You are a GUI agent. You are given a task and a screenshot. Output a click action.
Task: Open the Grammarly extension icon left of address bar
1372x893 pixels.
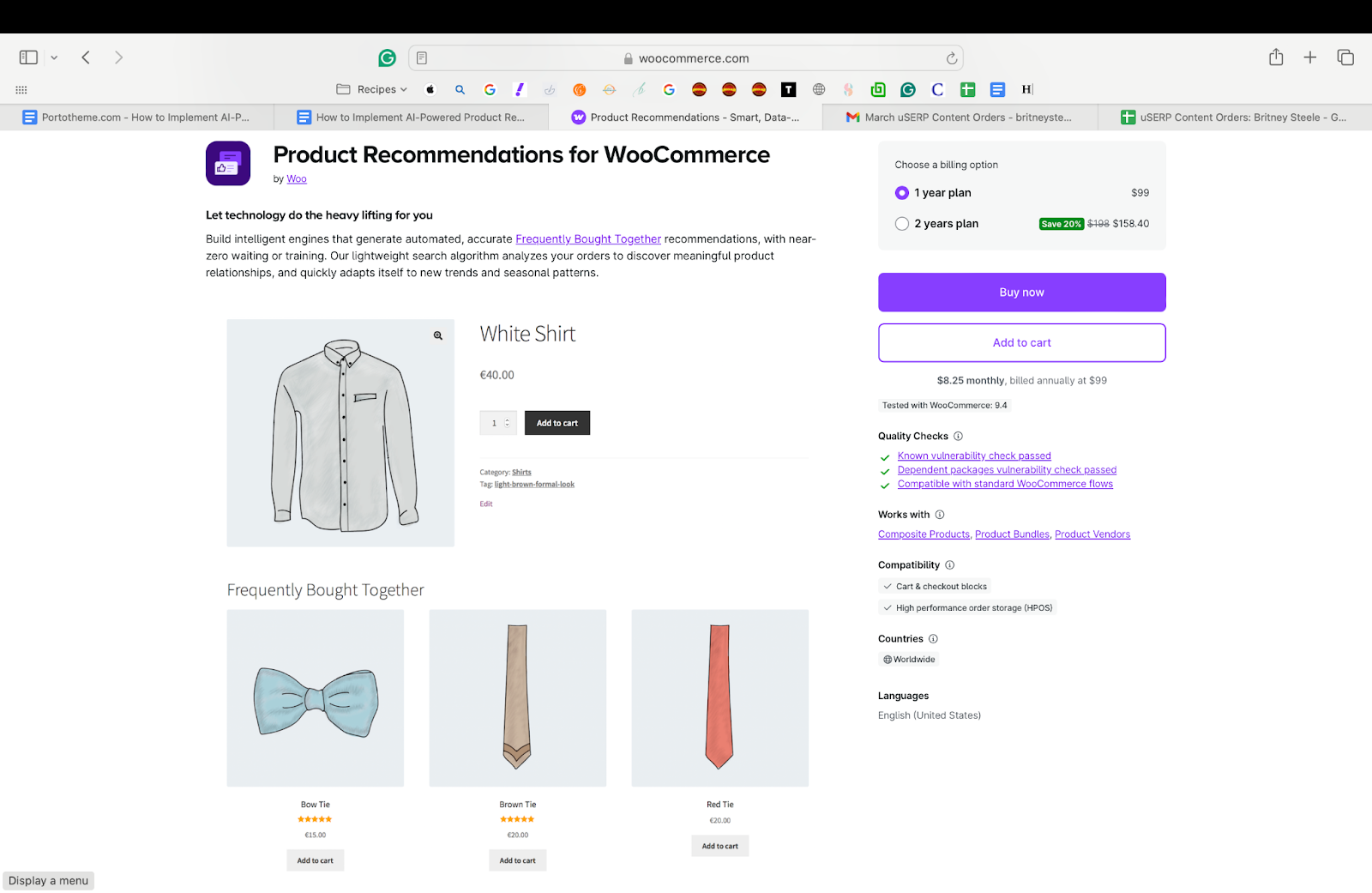[388, 57]
